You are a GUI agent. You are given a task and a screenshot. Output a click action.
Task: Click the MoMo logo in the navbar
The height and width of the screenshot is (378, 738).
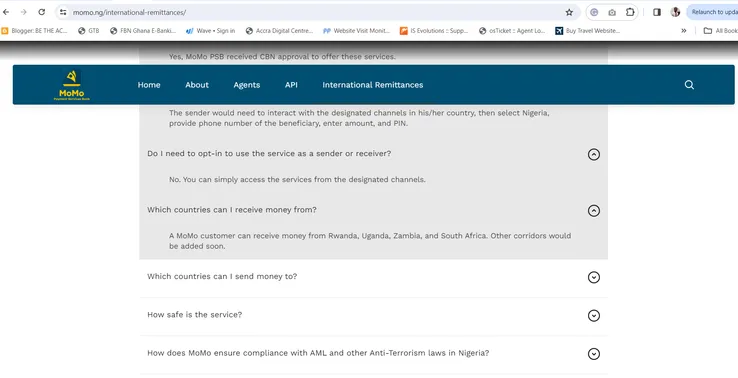72,85
